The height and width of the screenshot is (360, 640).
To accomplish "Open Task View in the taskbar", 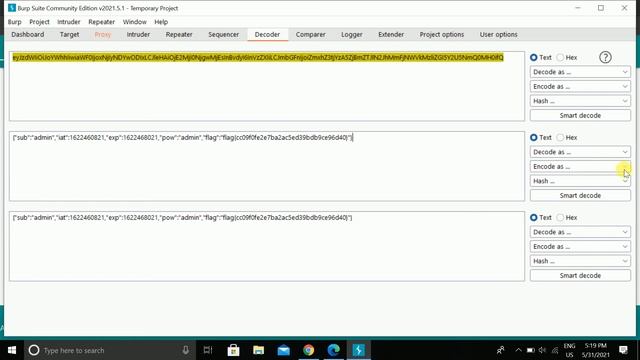I will point(208,350).
